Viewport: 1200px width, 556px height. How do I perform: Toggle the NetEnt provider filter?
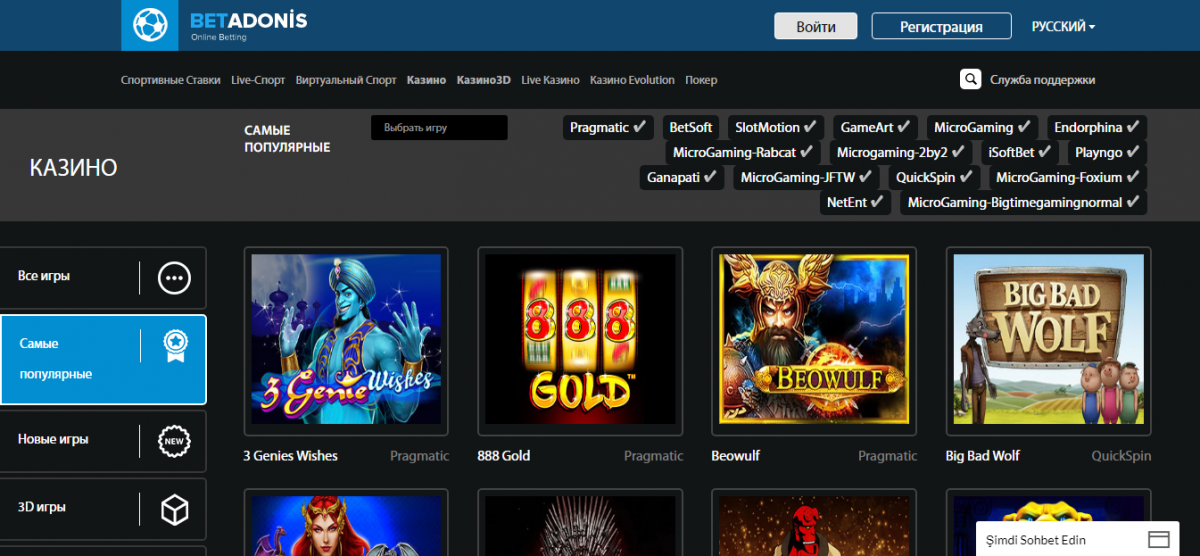click(x=855, y=202)
